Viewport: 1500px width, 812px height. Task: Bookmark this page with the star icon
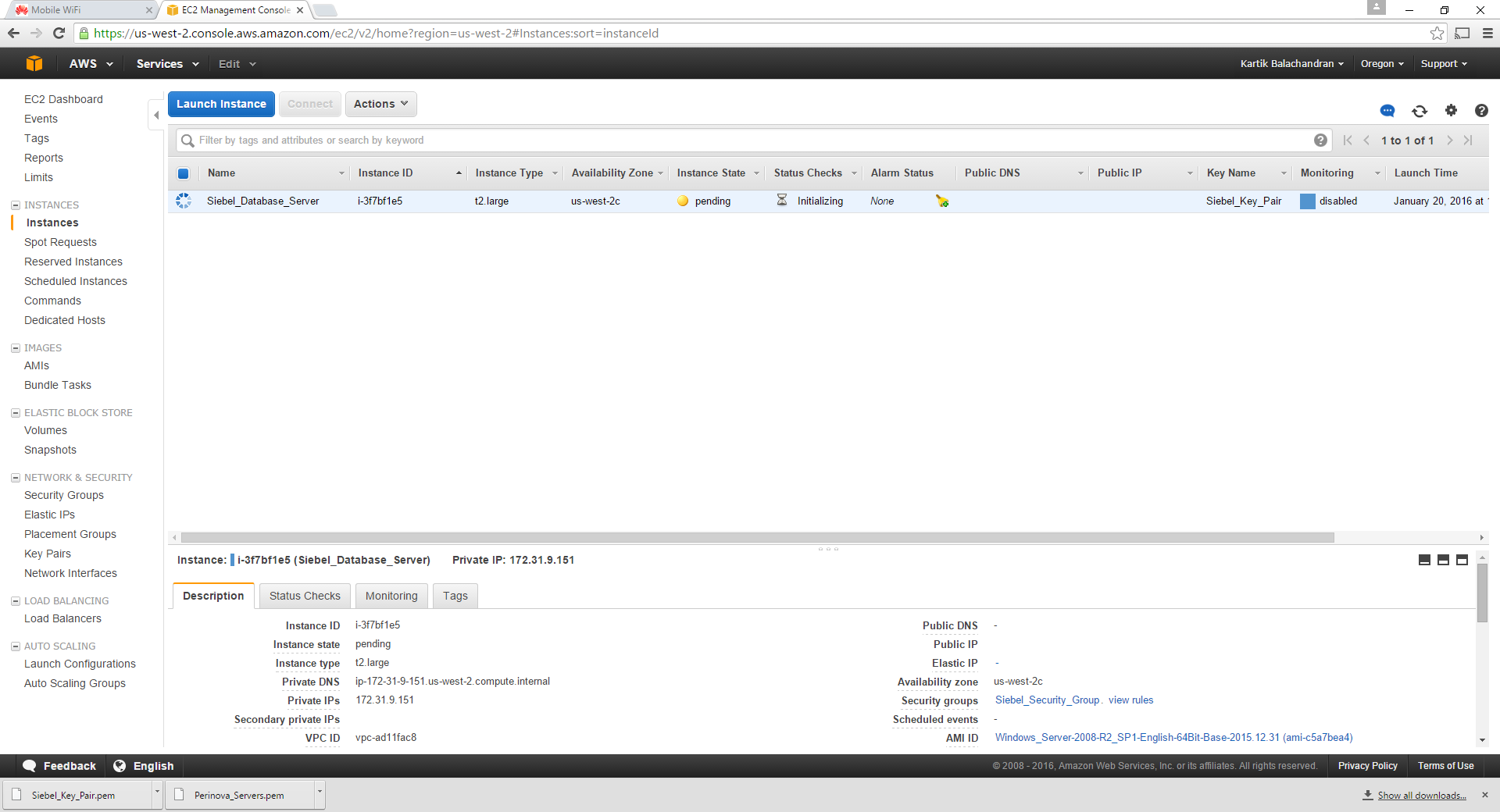coord(1437,33)
